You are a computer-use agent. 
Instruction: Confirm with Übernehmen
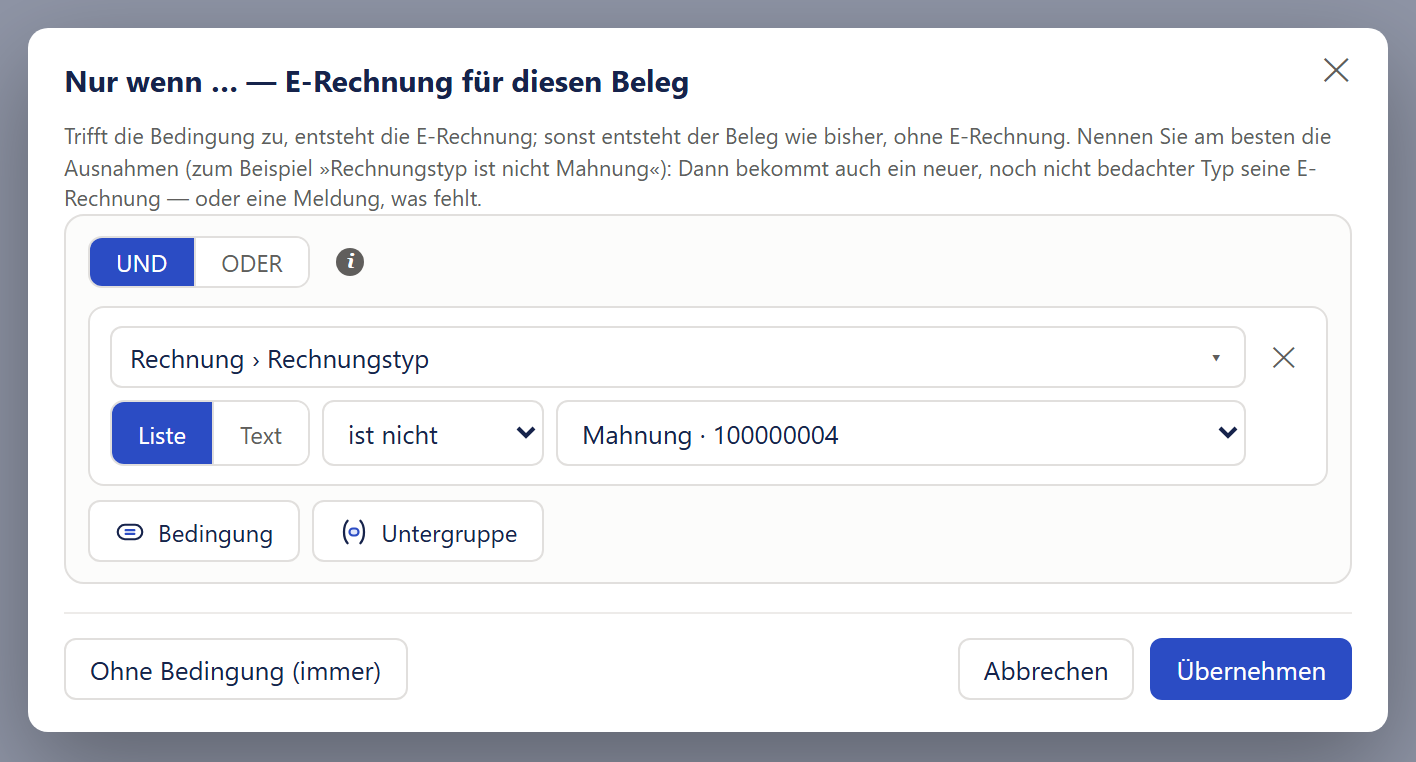pyautogui.click(x=1251, y=670)
